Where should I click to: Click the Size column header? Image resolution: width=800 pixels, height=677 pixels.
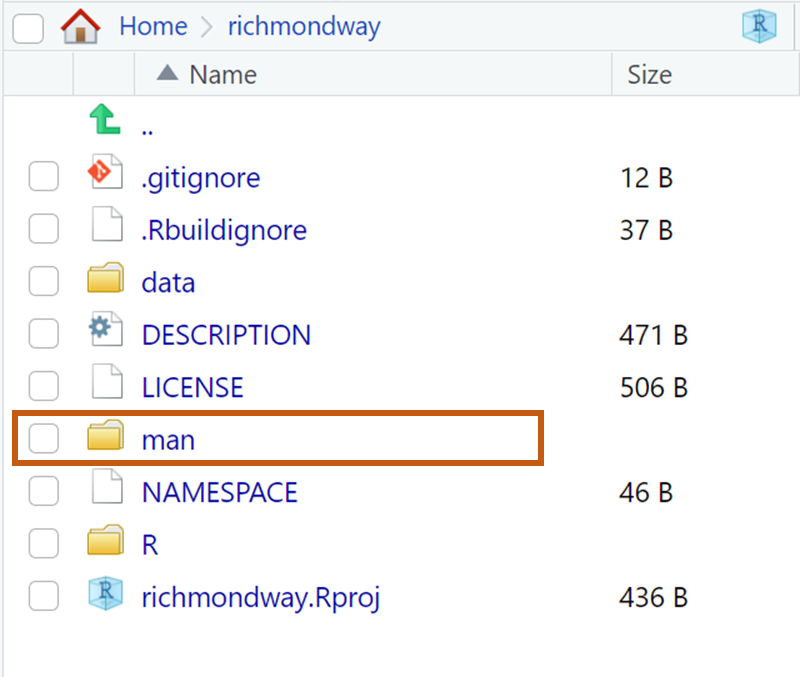649,74
